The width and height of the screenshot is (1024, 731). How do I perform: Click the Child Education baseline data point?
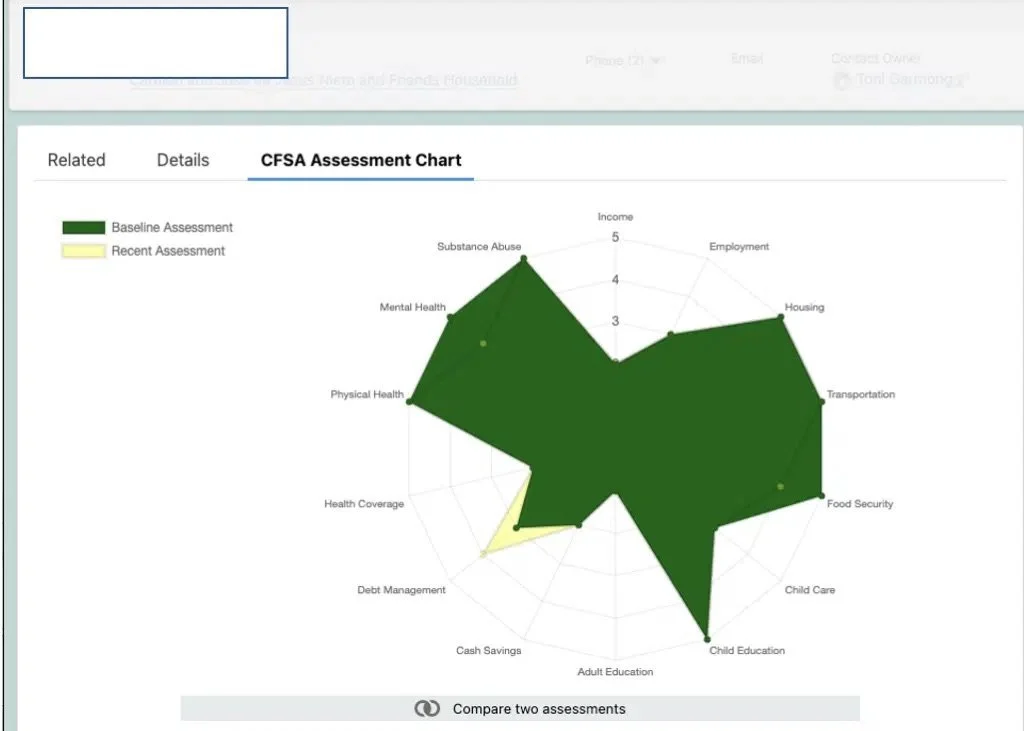click(707, 639)
